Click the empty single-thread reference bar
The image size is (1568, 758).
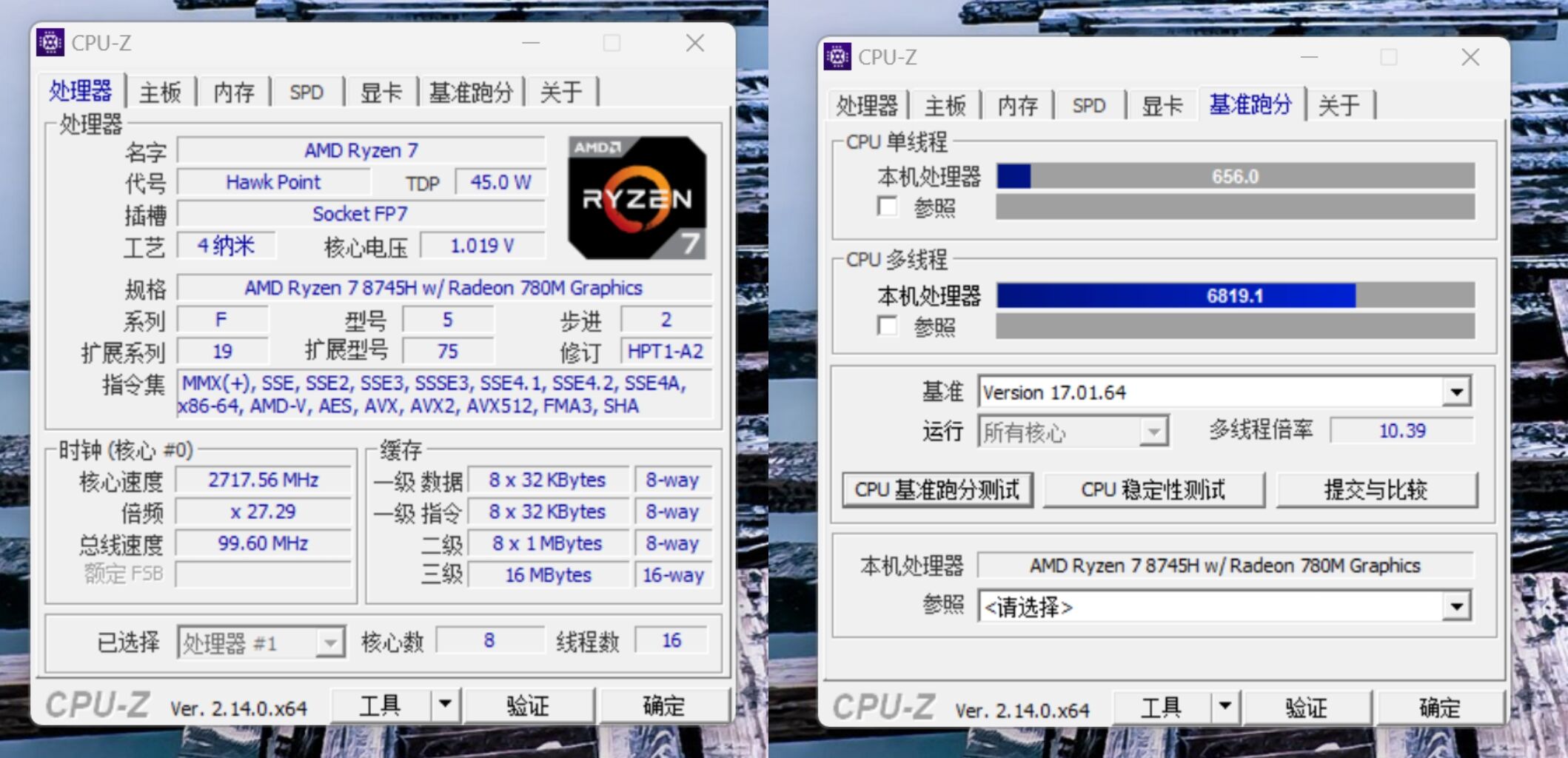[1236, 207]
